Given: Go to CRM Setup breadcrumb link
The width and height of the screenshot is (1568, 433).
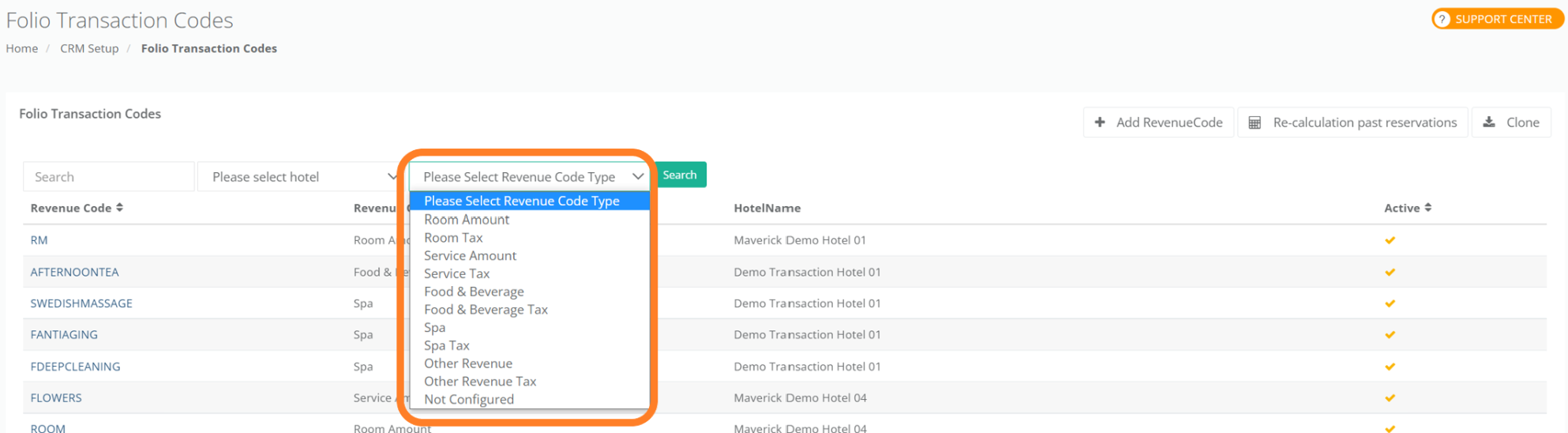Looking at the screenshot, I should (89, 48).
